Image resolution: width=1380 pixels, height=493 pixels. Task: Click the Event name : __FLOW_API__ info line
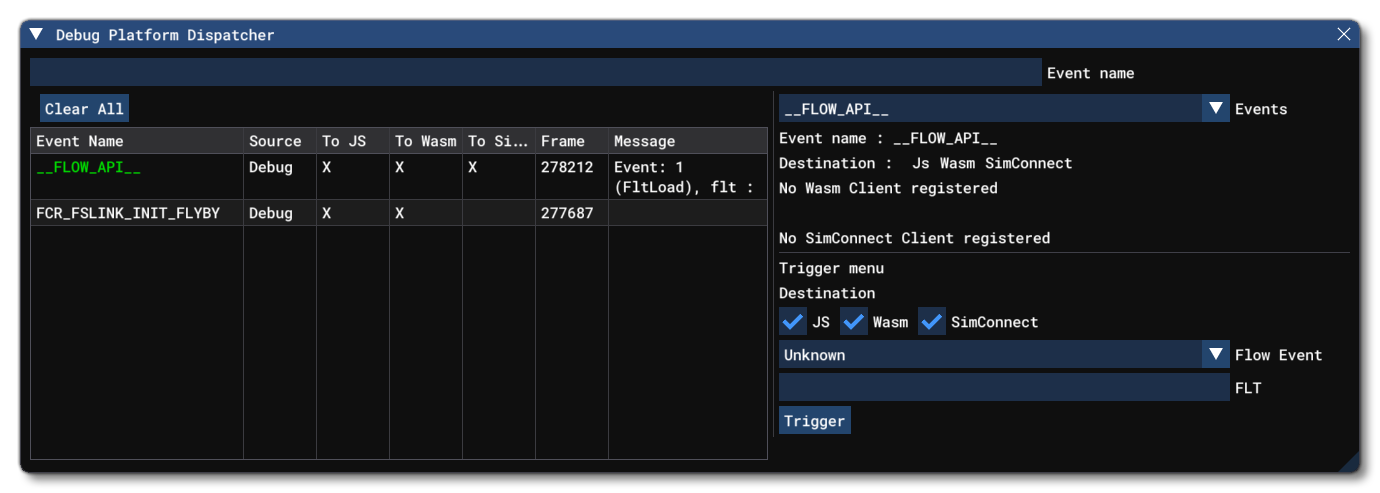(x=888, y=138)
